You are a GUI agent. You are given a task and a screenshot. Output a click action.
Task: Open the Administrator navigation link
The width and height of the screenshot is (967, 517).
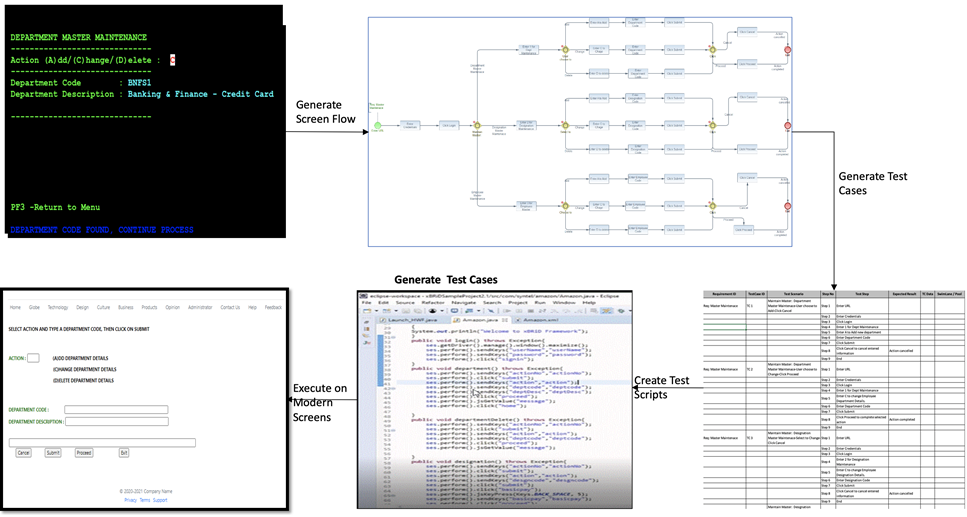tap(200, 307)
